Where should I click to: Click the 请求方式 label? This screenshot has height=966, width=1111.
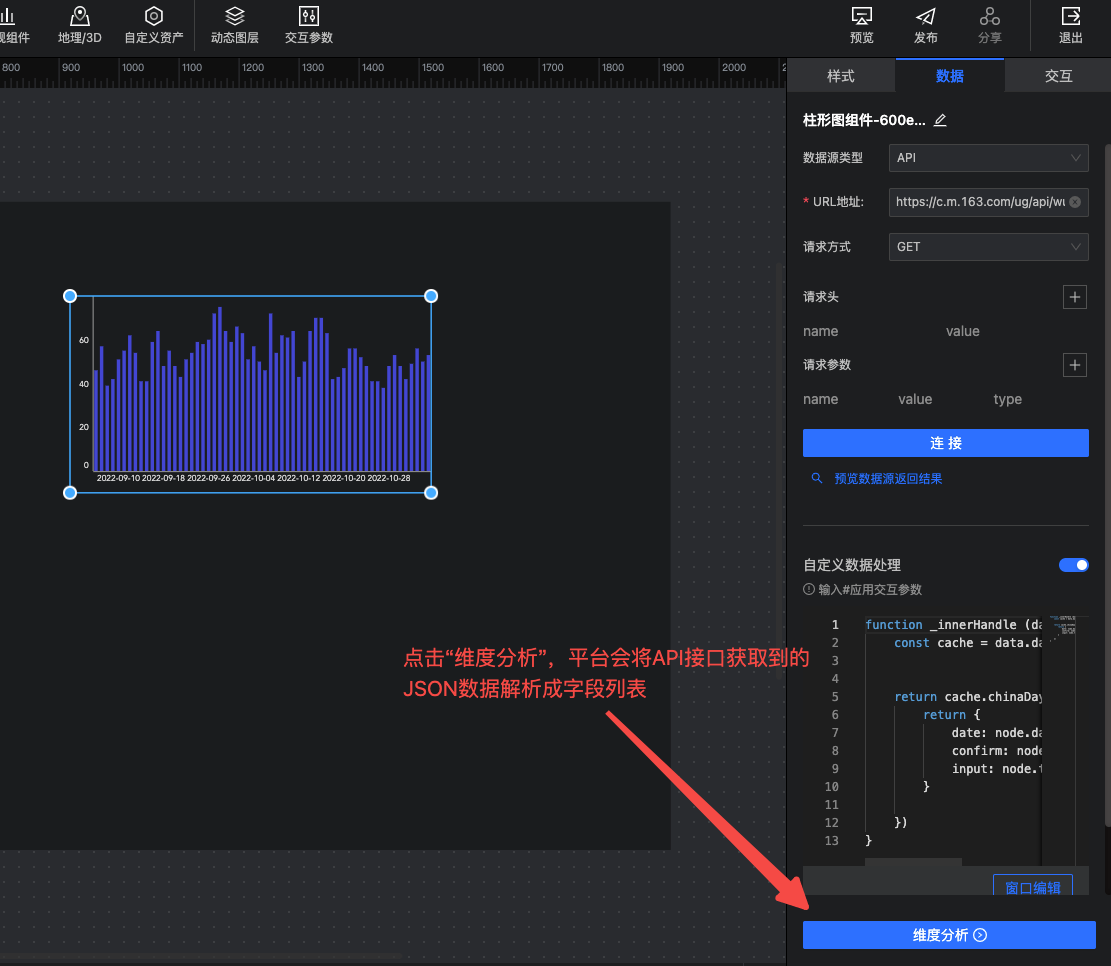(x=827, y=247)
